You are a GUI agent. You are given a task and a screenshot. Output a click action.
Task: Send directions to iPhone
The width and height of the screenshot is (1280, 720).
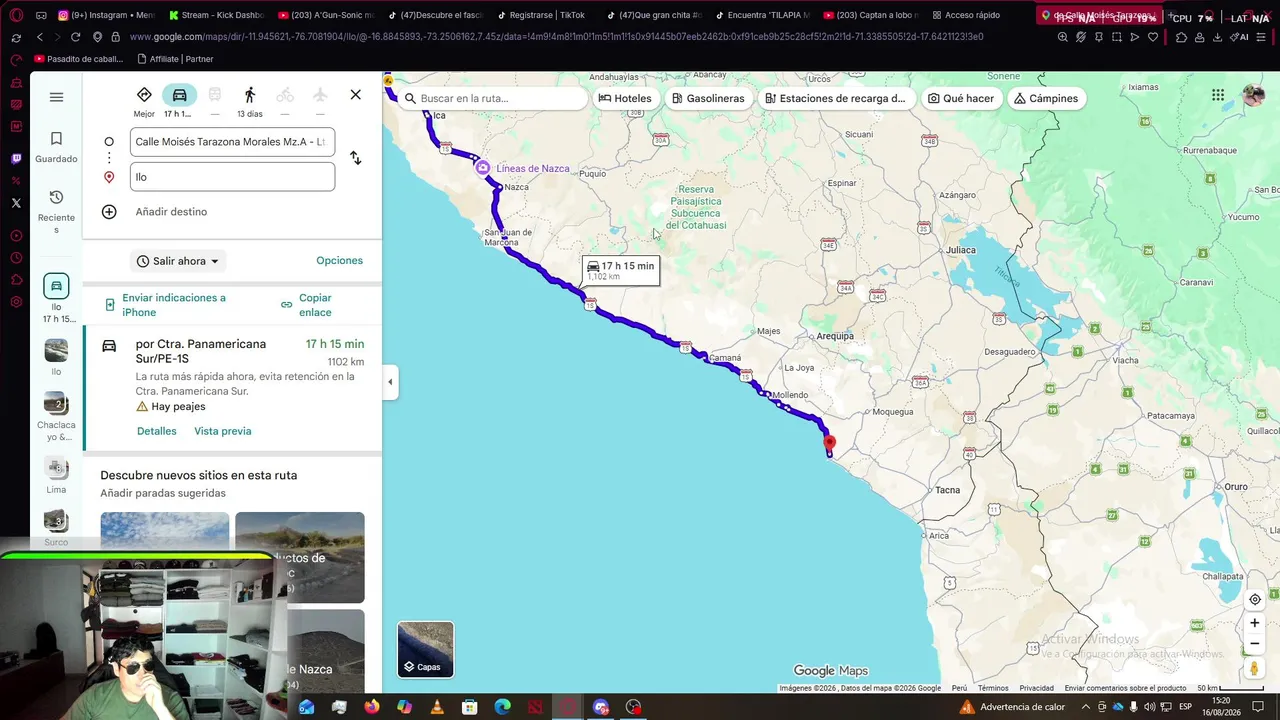[166, 305]
